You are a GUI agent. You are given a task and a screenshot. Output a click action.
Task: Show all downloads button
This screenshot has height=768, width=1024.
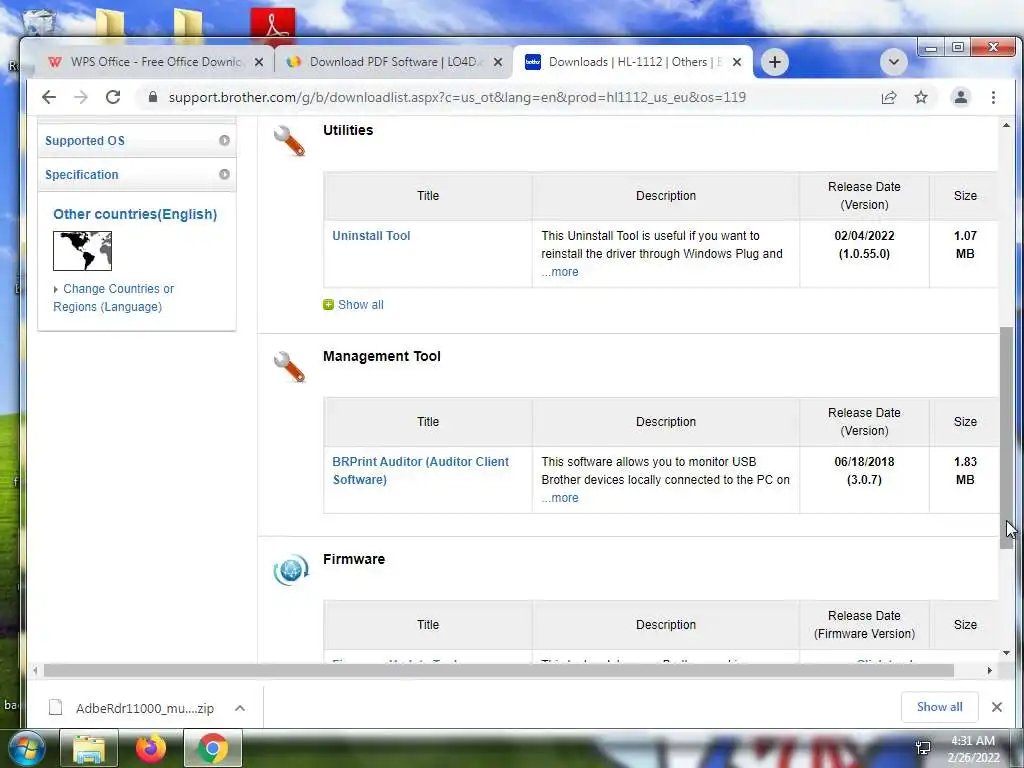939,707
